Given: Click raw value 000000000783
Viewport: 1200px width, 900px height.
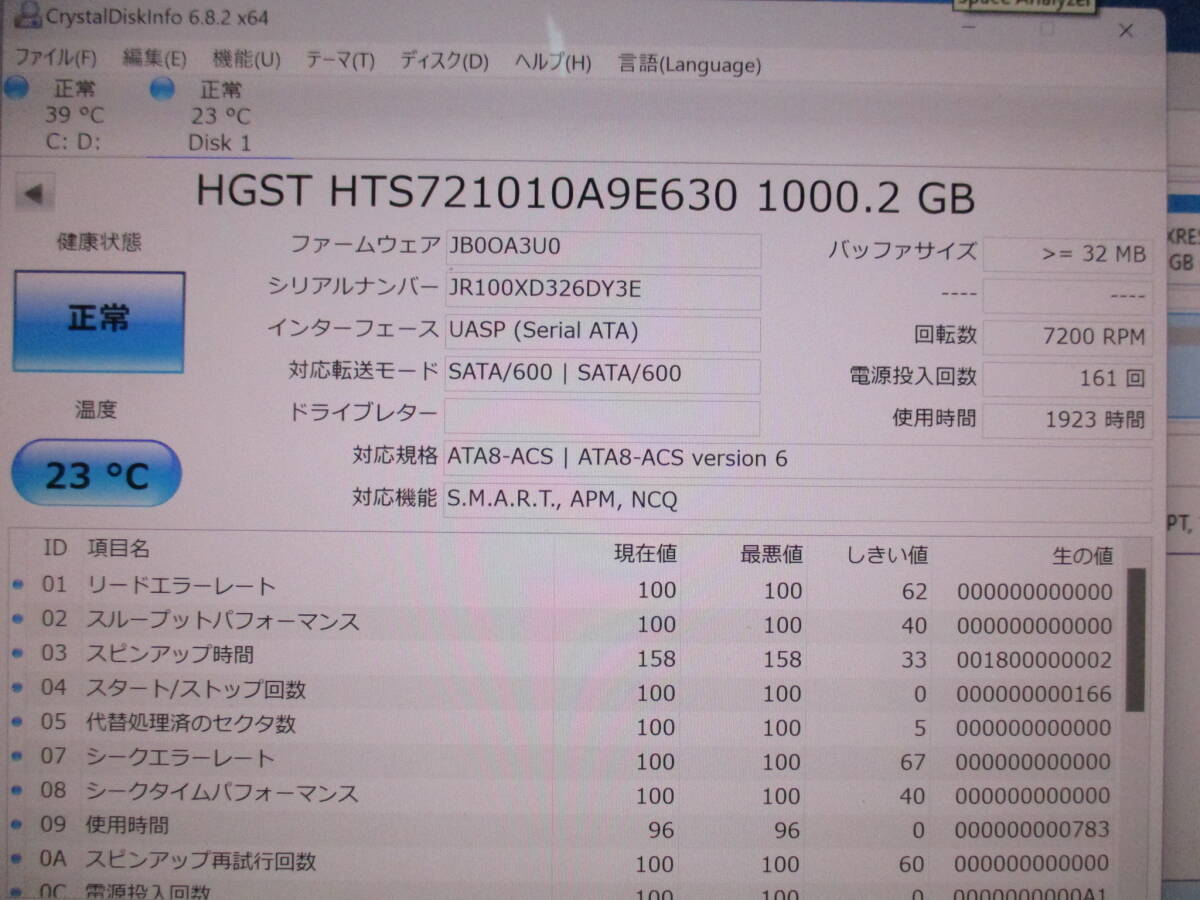Looking at the screenshot, I should [x=1033, y=830].
